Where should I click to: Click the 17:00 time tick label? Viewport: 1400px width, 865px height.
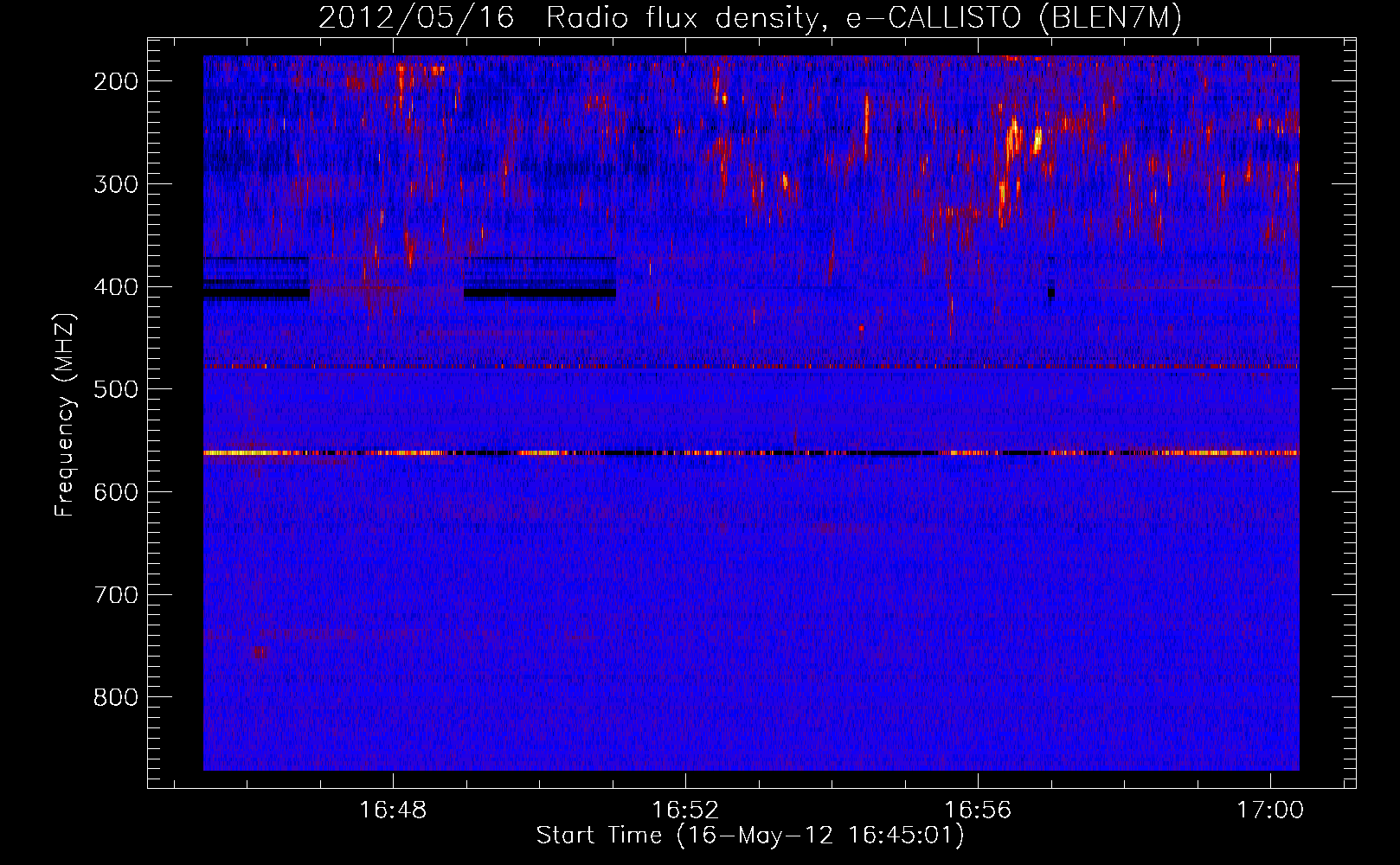(1270, 811)
